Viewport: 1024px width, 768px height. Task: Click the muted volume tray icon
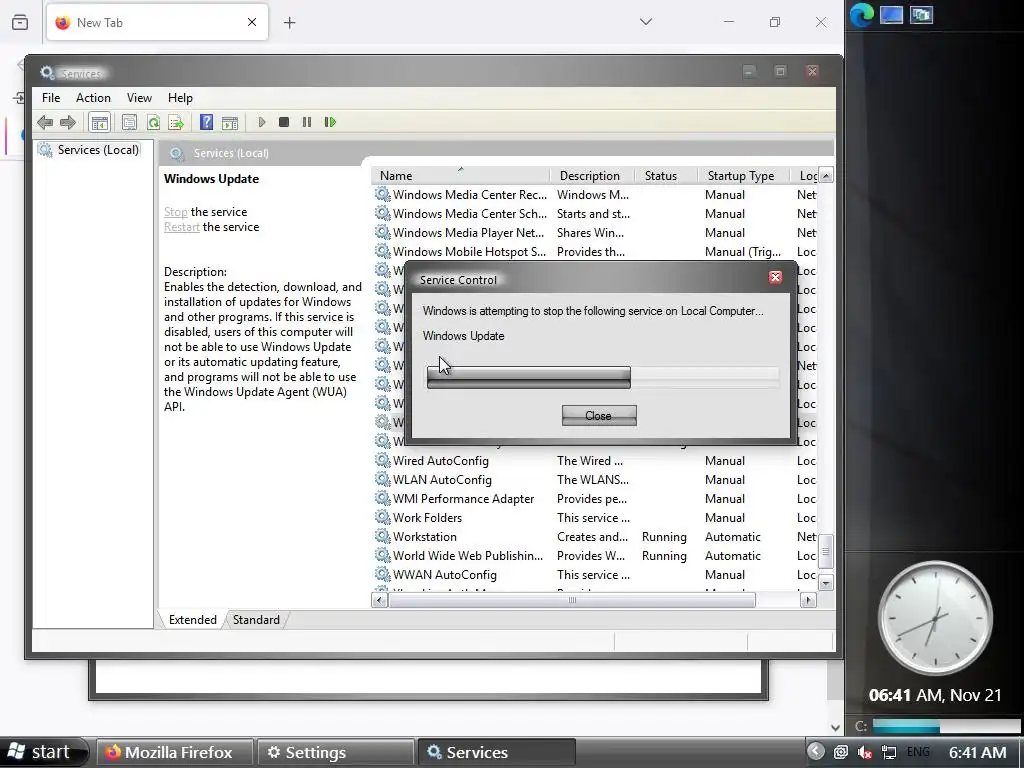click(865, 752)
